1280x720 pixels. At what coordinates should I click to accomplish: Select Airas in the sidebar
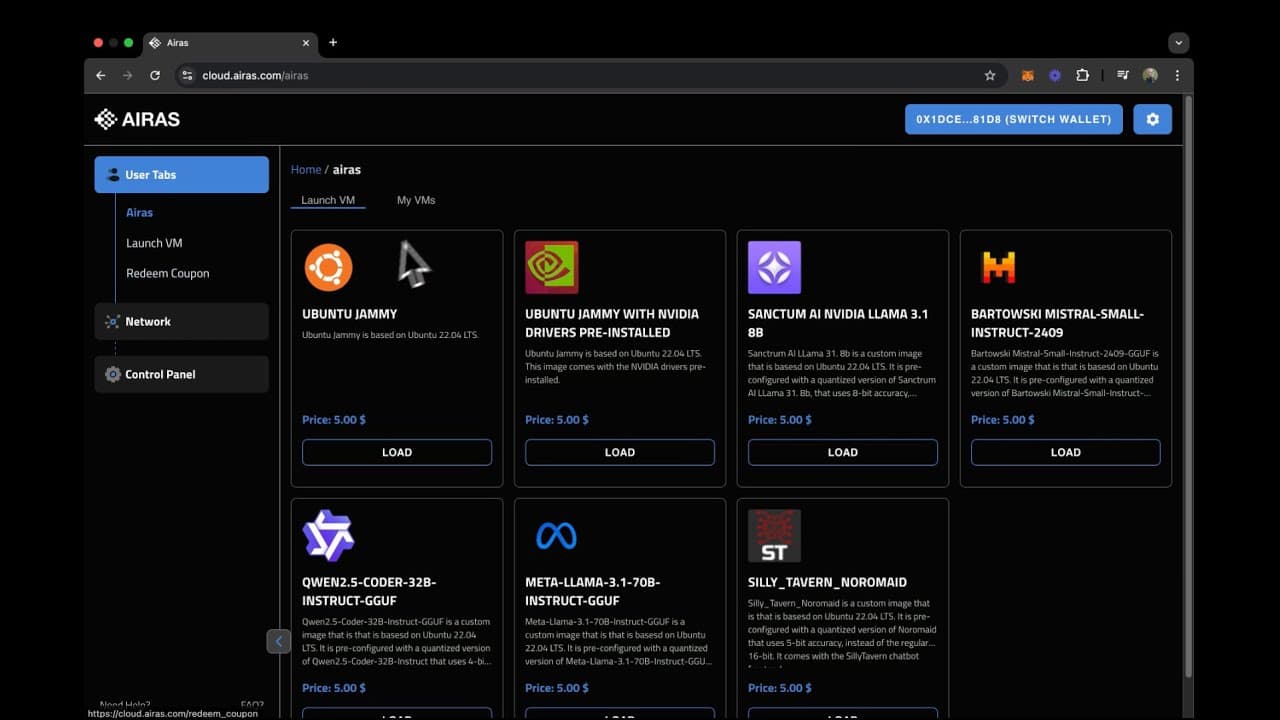[139, 212]
